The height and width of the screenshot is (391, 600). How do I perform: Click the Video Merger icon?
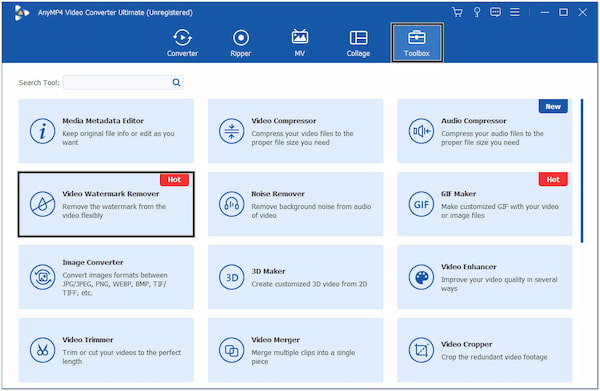tap(232, 350)
